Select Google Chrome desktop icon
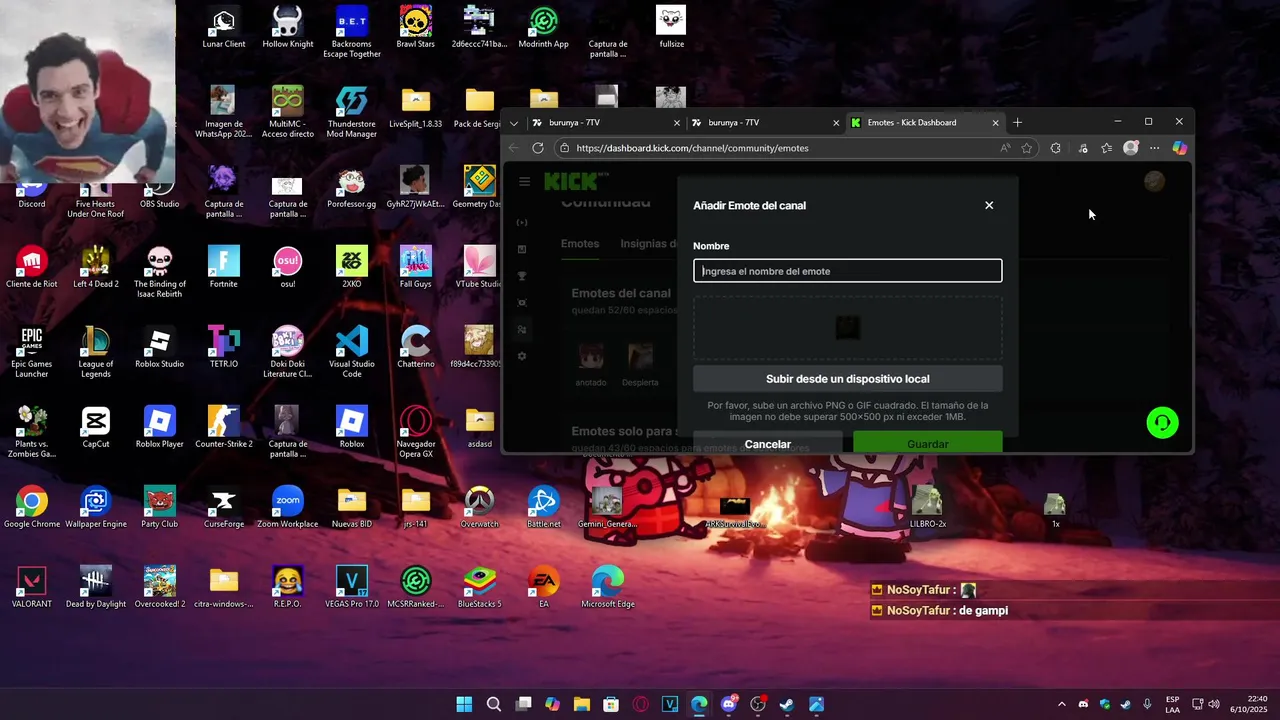Screen dimensions: 1280x720 [x=32, y=508]
